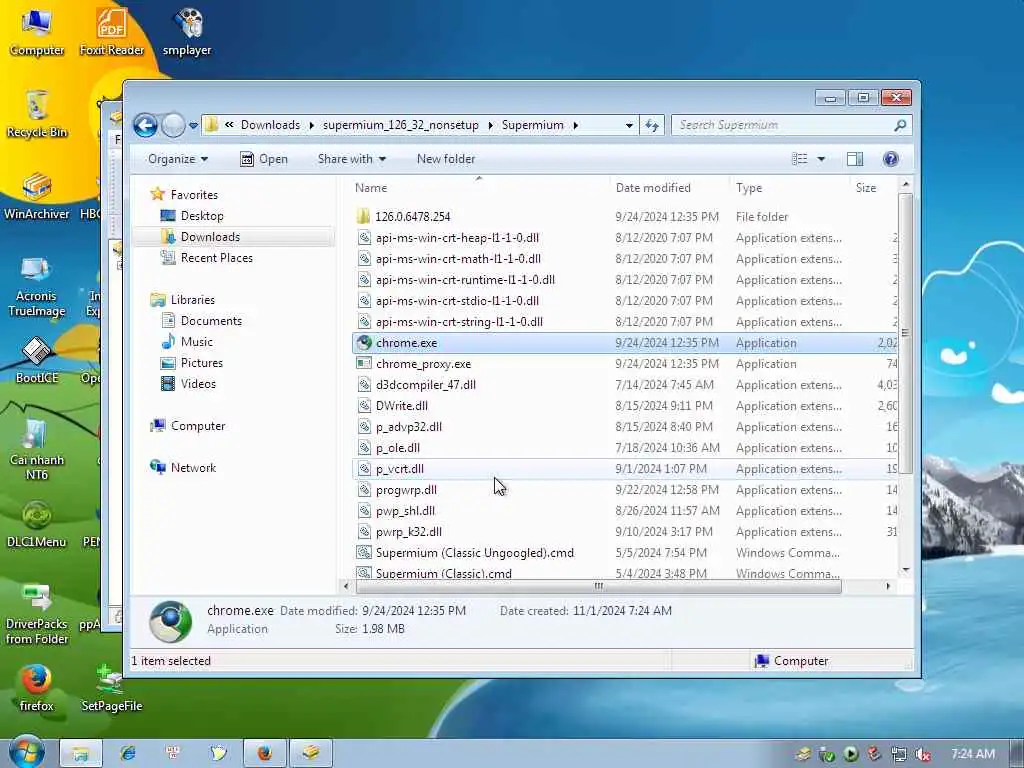Open the Organize menu

177,159
